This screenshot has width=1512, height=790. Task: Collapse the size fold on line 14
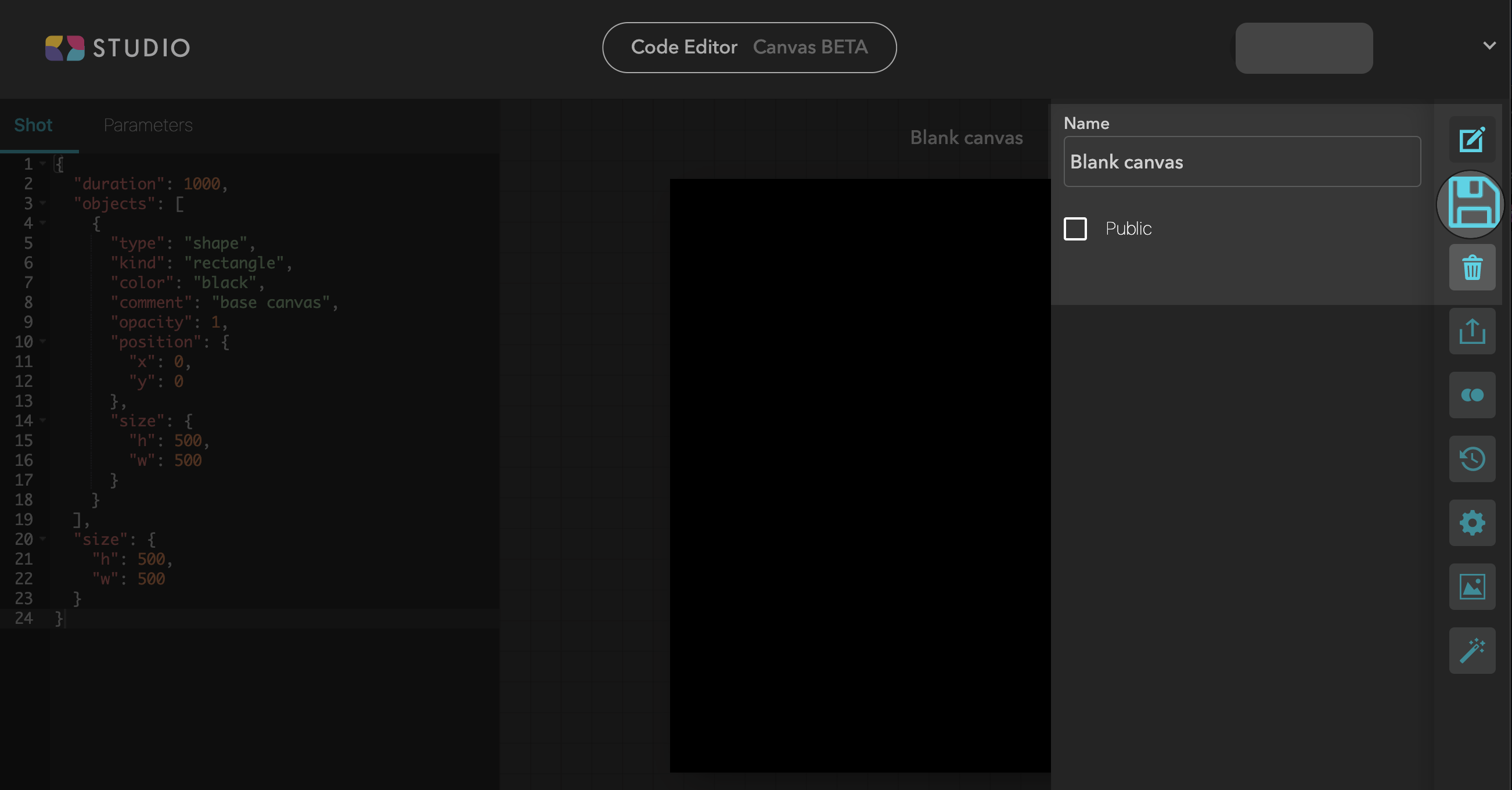43,421
